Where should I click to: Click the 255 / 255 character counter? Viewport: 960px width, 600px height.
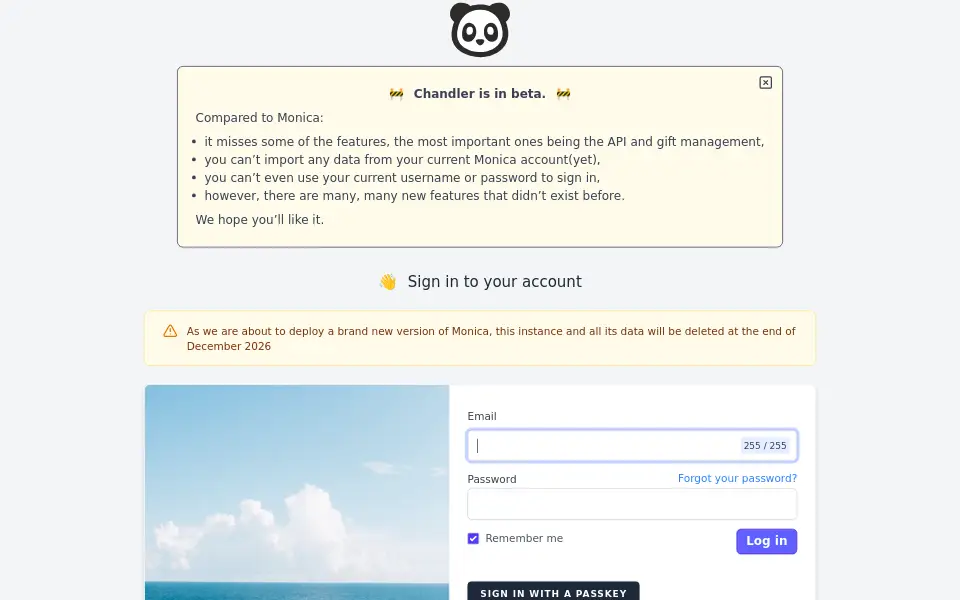tap(765, 446)
